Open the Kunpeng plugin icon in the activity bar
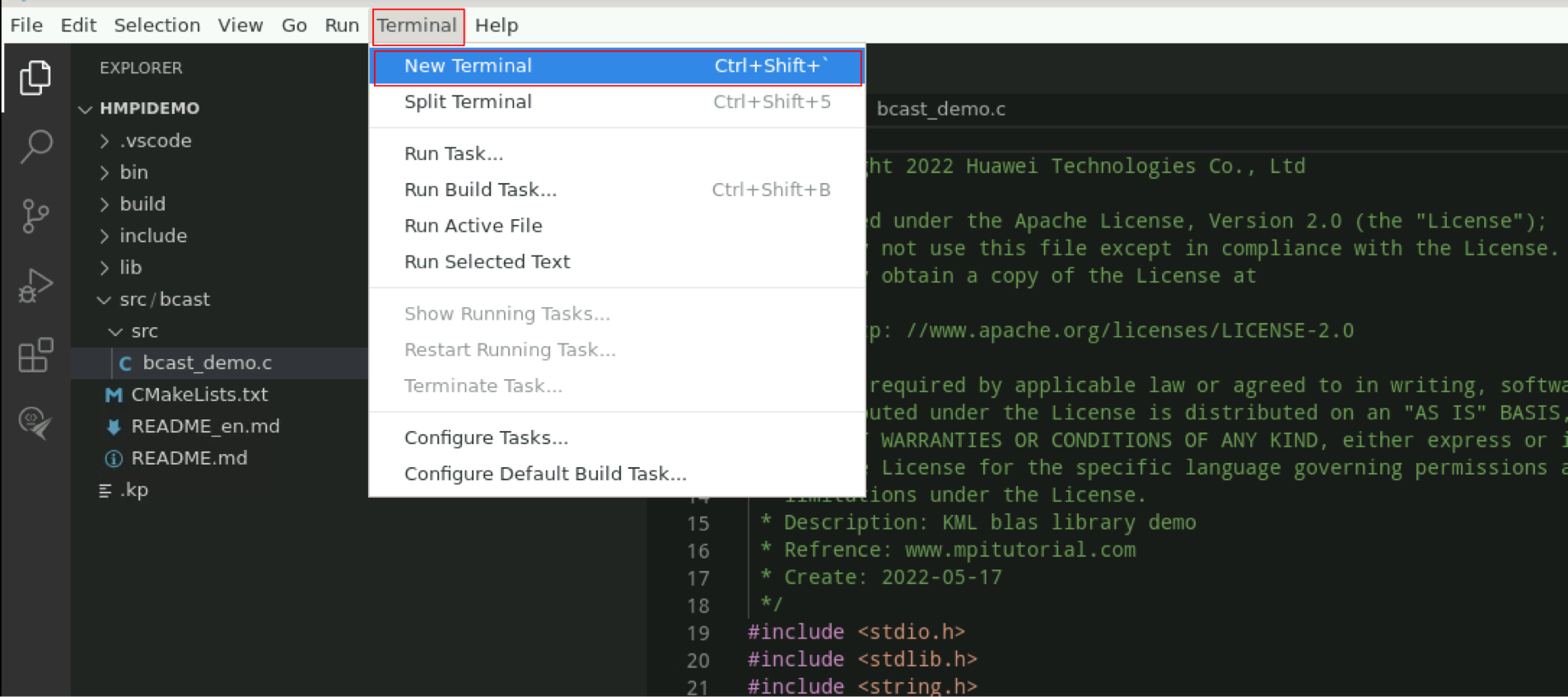1568x697 pixels. click(35, 423)
